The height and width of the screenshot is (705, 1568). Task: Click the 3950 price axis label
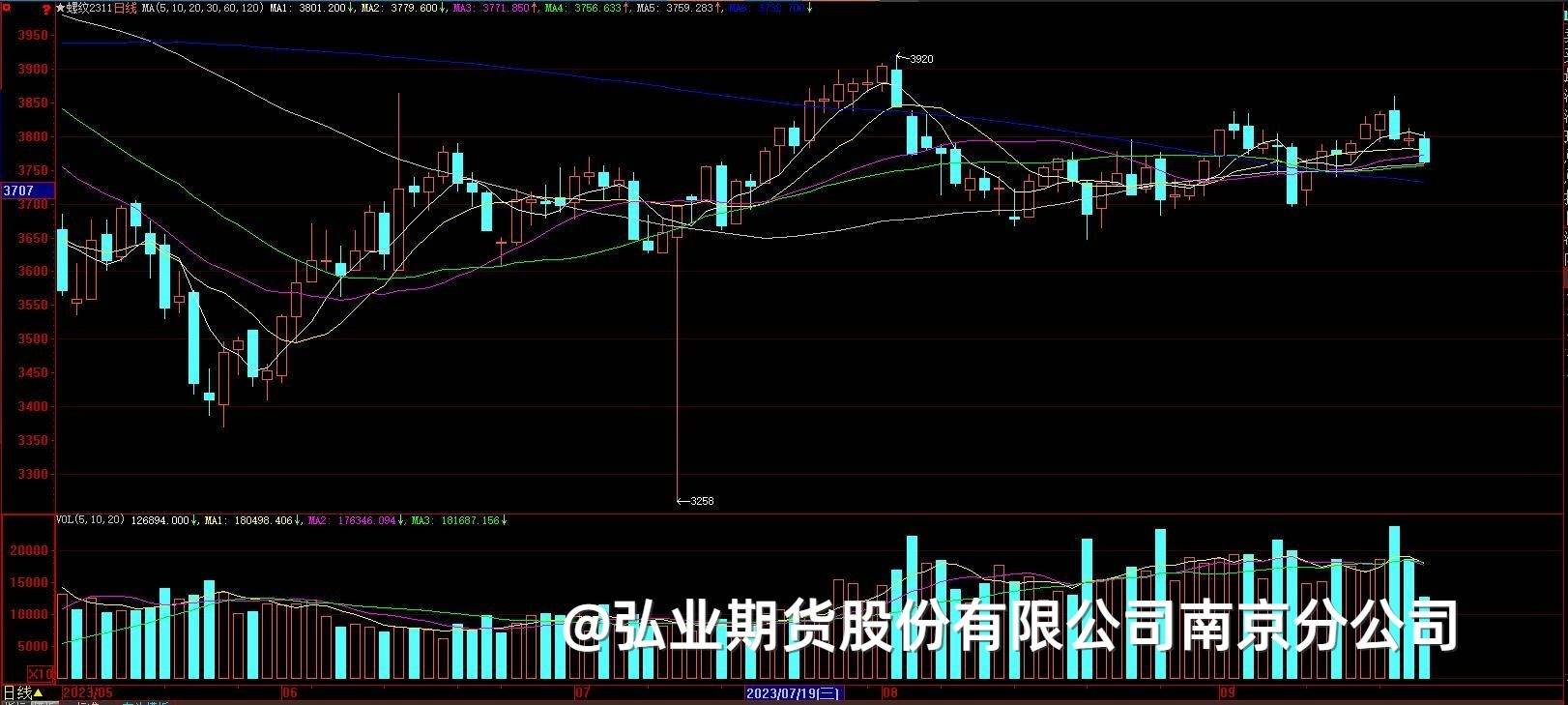coord(32,36)
